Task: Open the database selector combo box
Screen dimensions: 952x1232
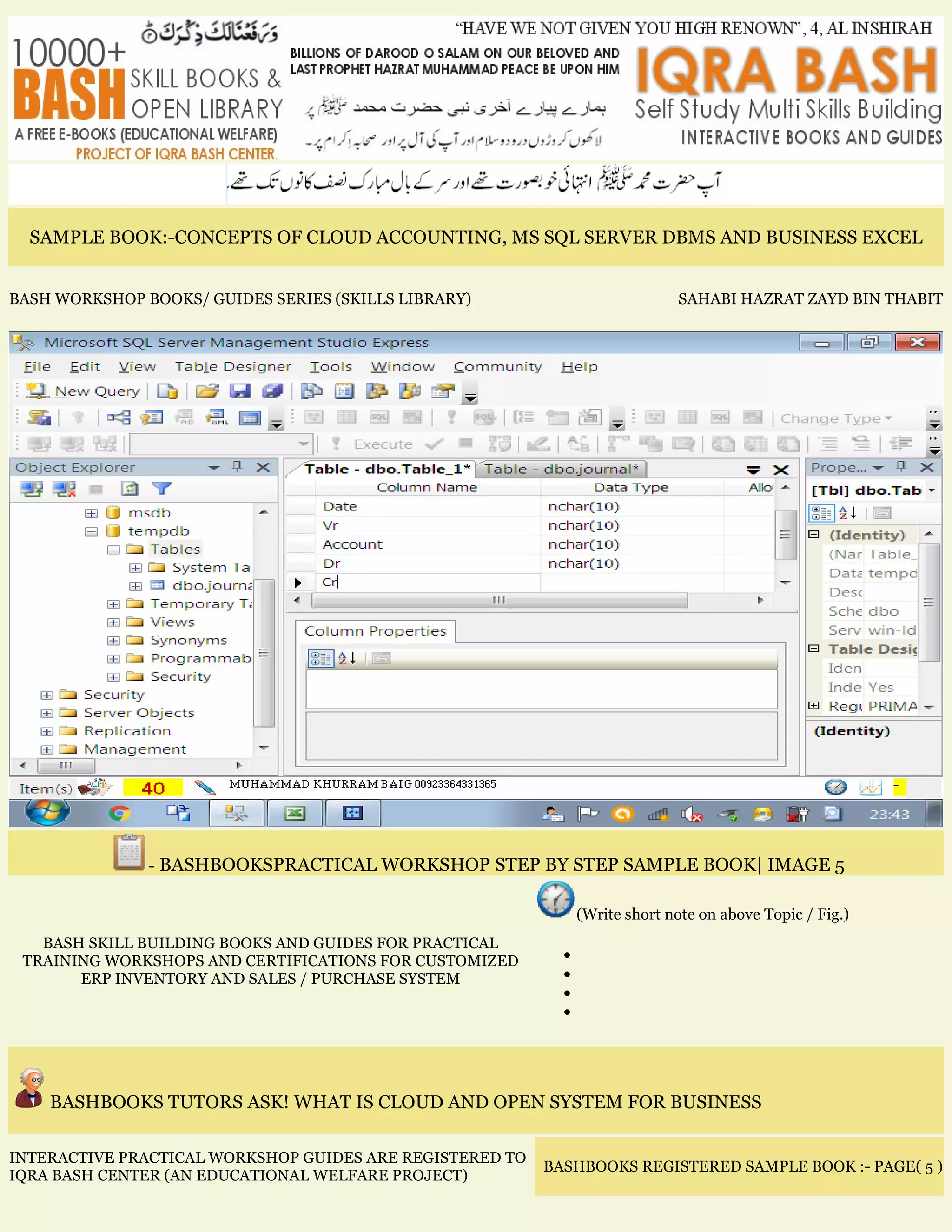Action: (221, 444)
